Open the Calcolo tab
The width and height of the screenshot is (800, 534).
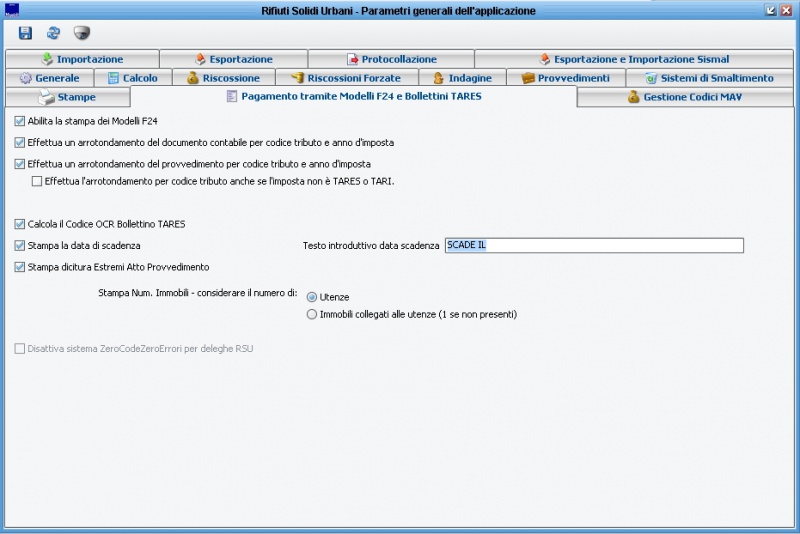133,78
